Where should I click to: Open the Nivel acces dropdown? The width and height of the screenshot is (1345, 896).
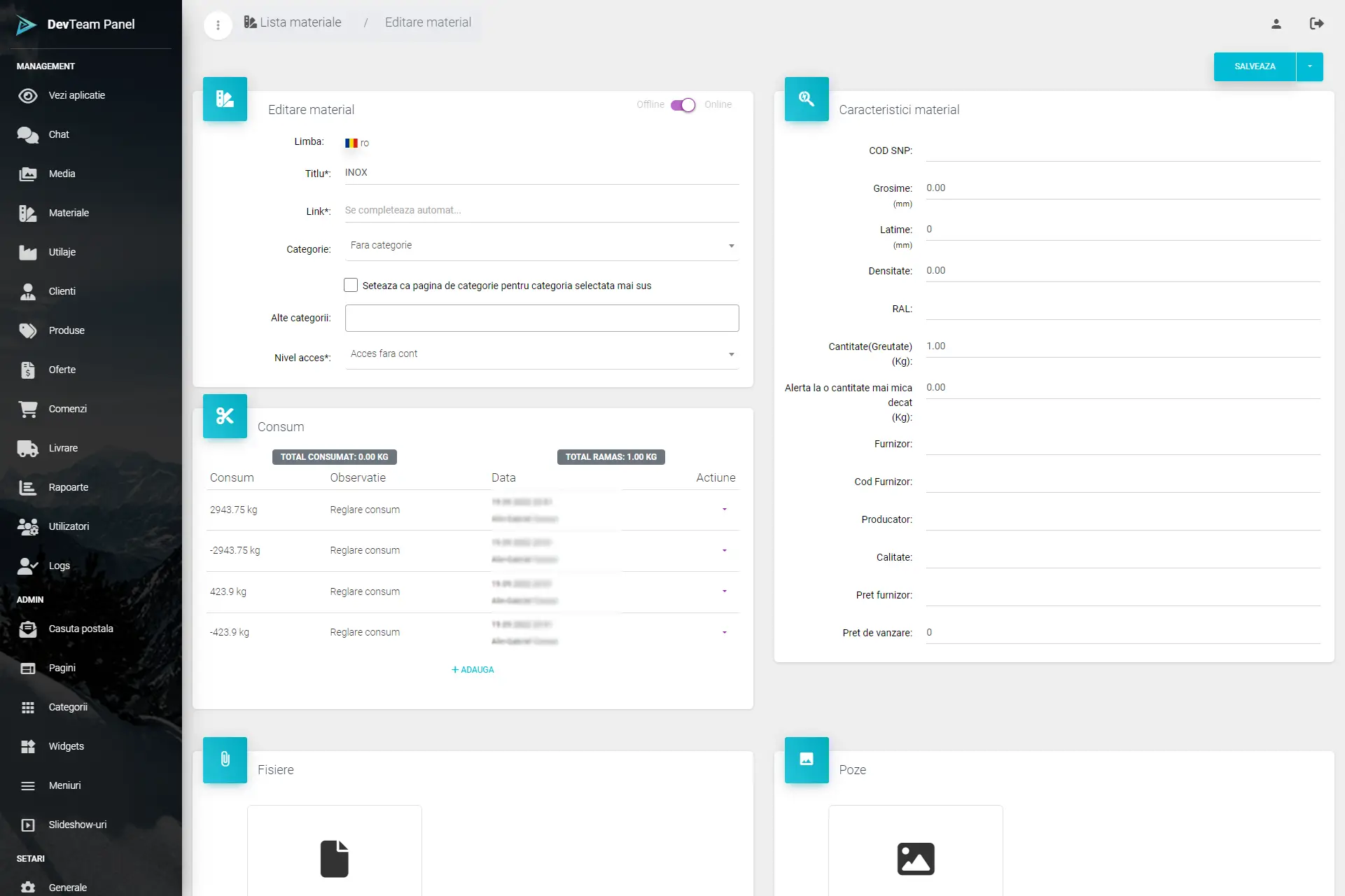541,354
